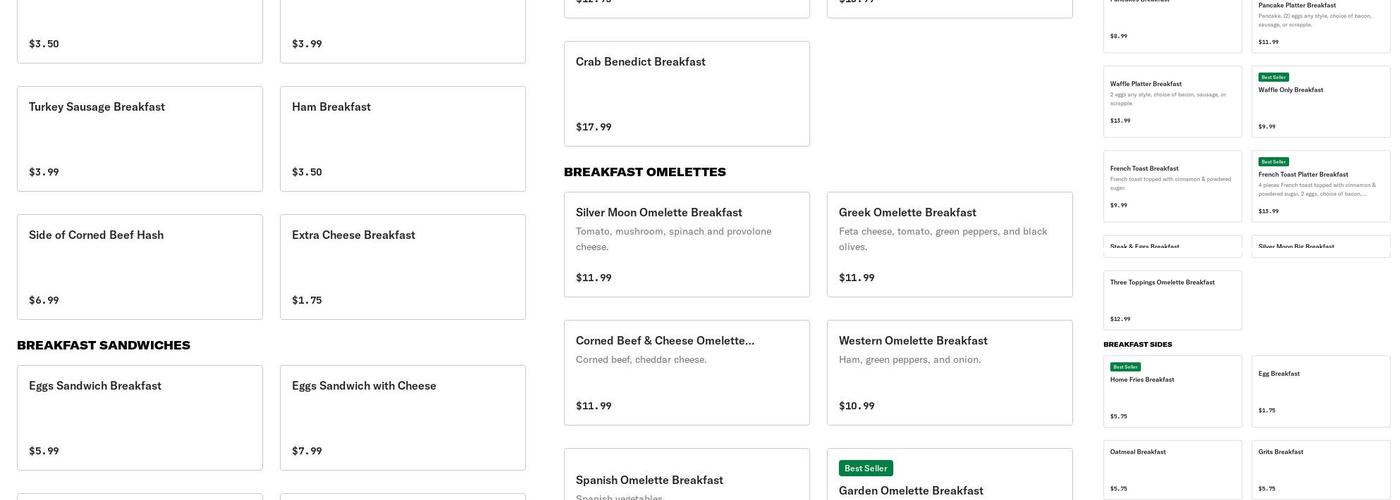
Task: Open Eggs Sandwich with Cheese item
Action: (x=403, y=417)
